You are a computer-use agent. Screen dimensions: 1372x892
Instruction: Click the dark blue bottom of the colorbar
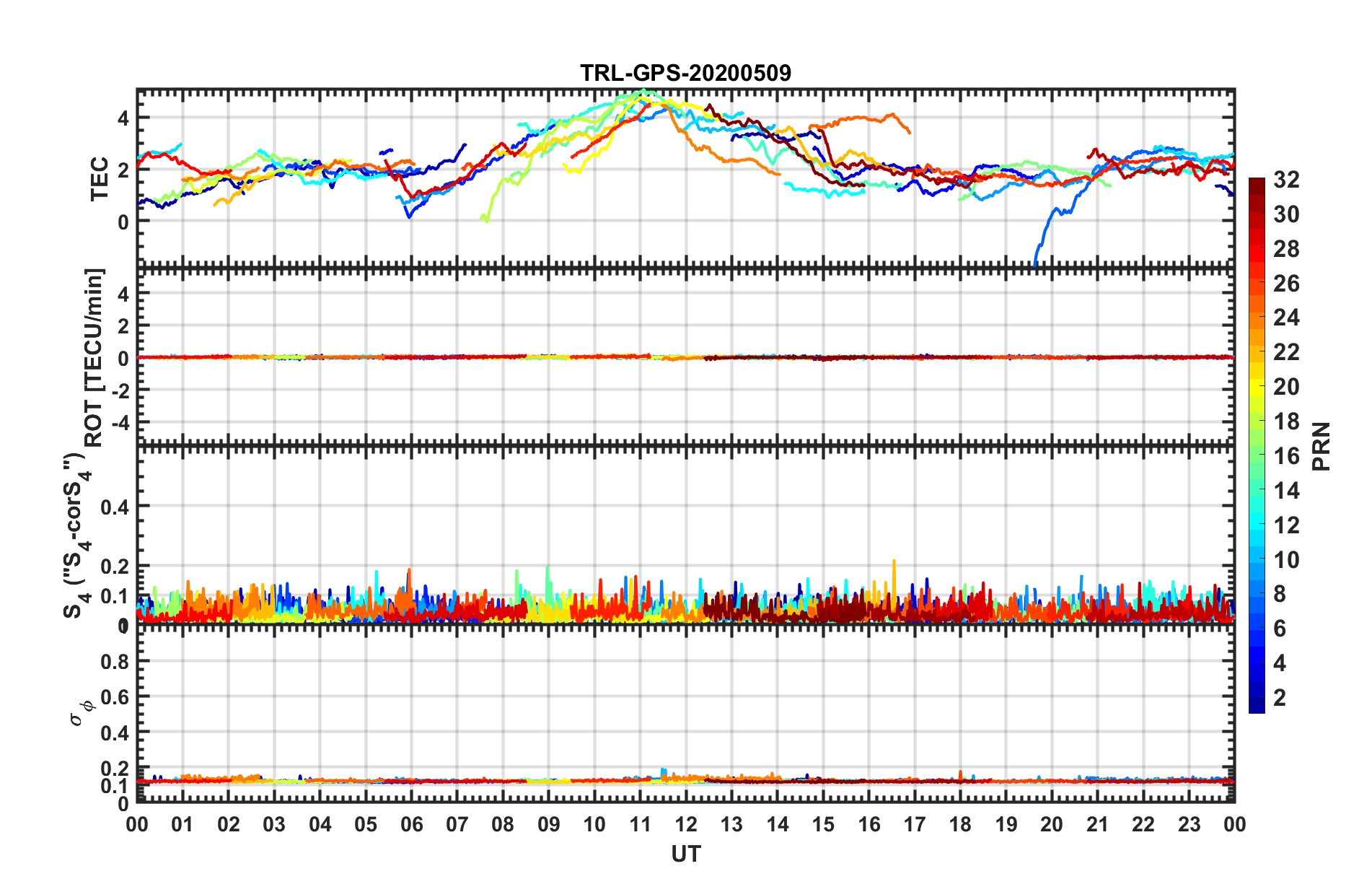[x=1257, y=705]
